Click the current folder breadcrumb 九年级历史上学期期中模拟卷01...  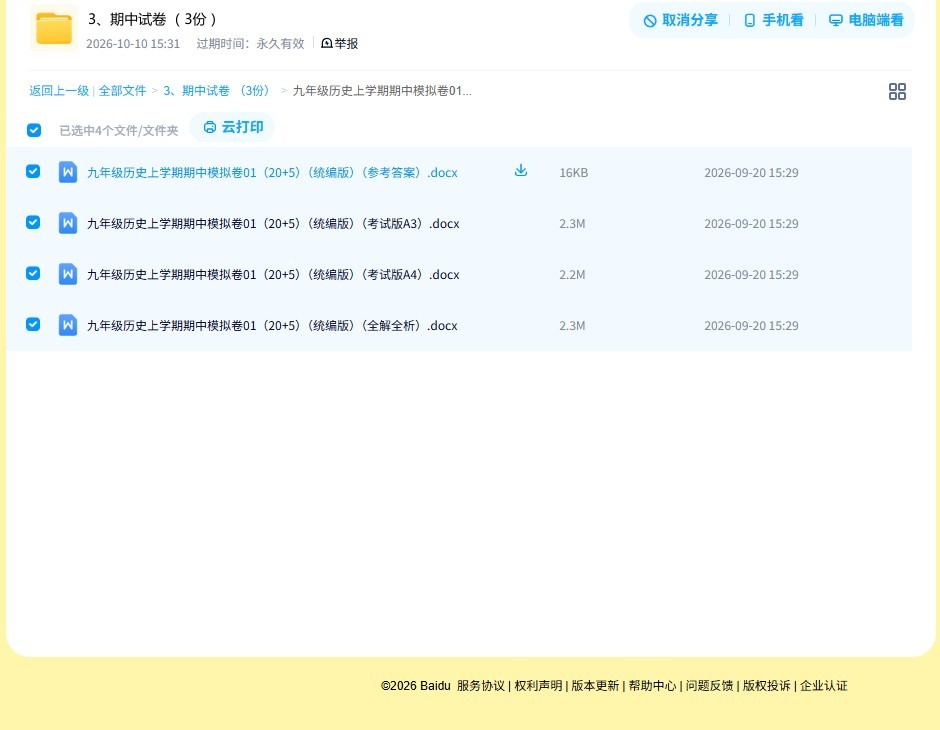point(382,91)
